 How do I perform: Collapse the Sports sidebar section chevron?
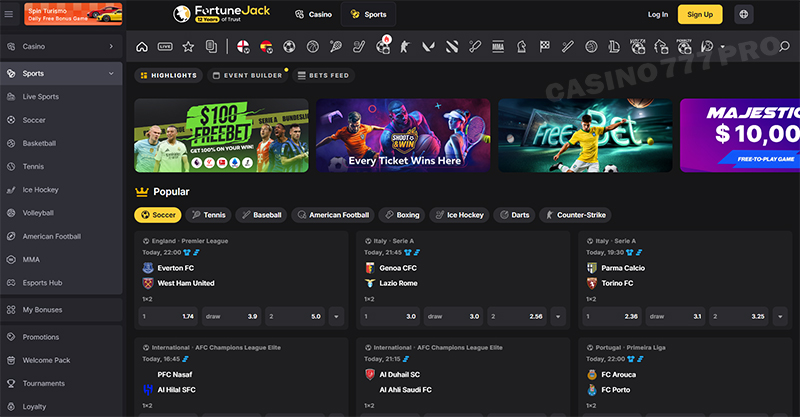click(x=111, y=73)
